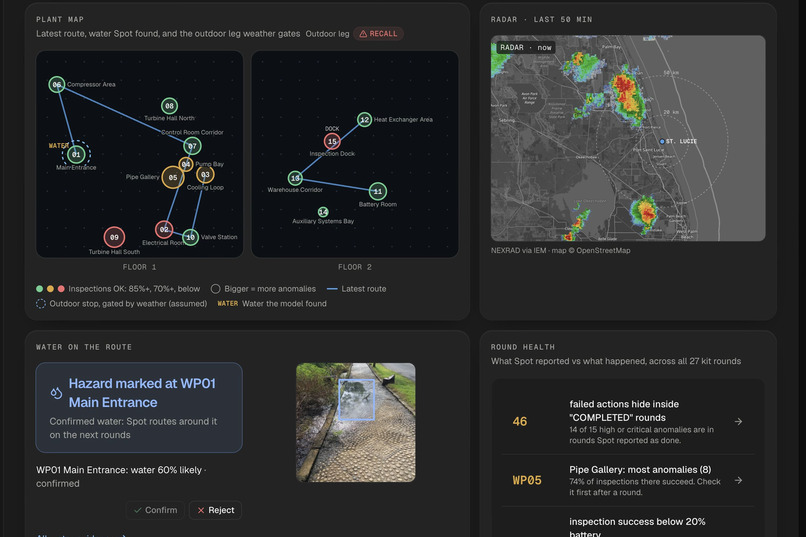The height and width of the screenshot is (537, 806).
Task: Select waypoint 08 Turbine Hall North node
Action: tap(169, 106)
